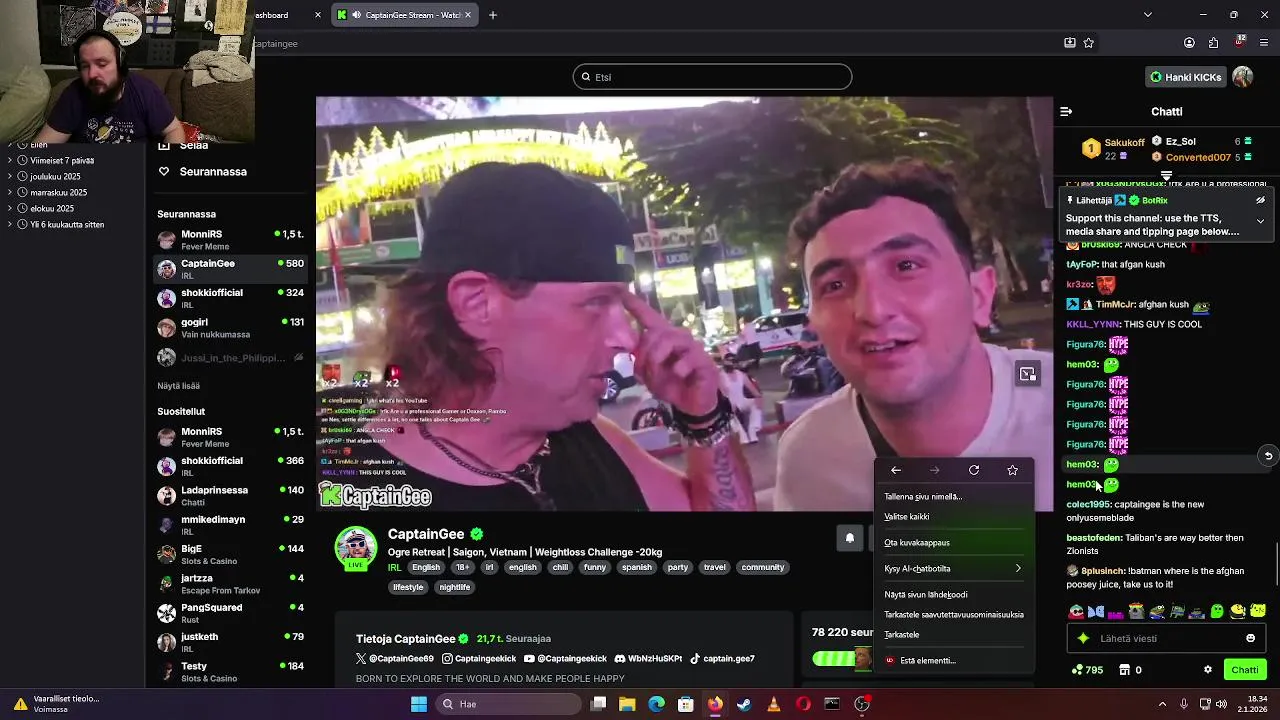Click the theater mode icon on video
Image resolution: width=1280 pixels, height=720 pixels.
coord(1028,374)
